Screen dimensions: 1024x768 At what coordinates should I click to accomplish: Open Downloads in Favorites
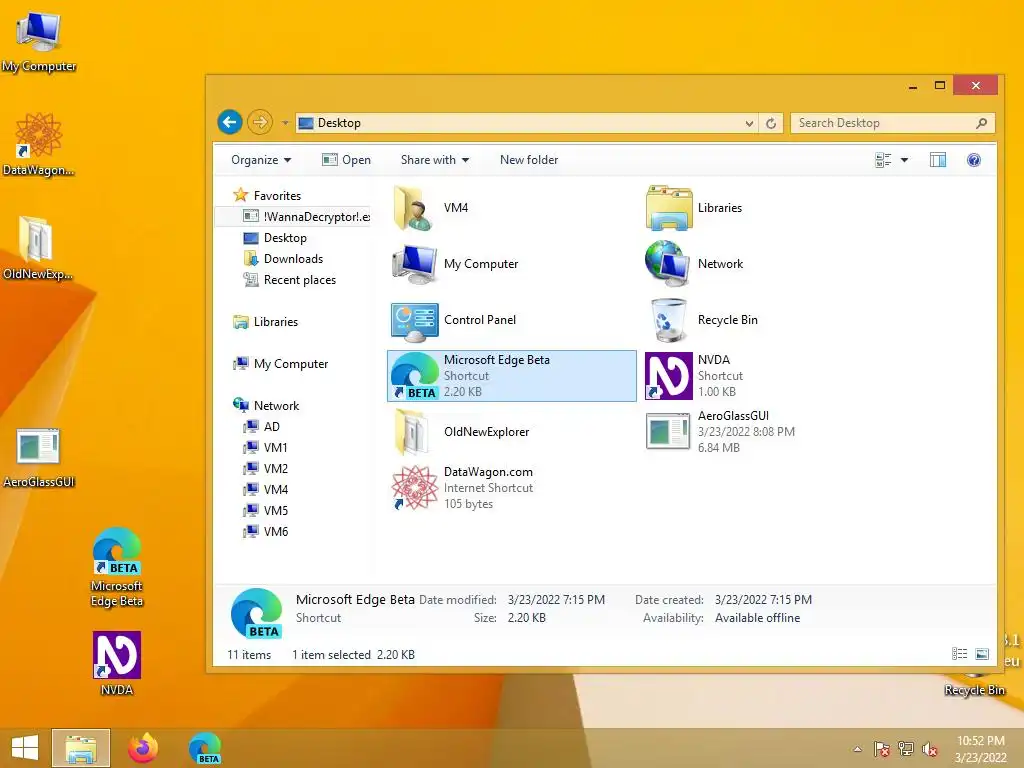pyautogui.click(x=283, y=259)
